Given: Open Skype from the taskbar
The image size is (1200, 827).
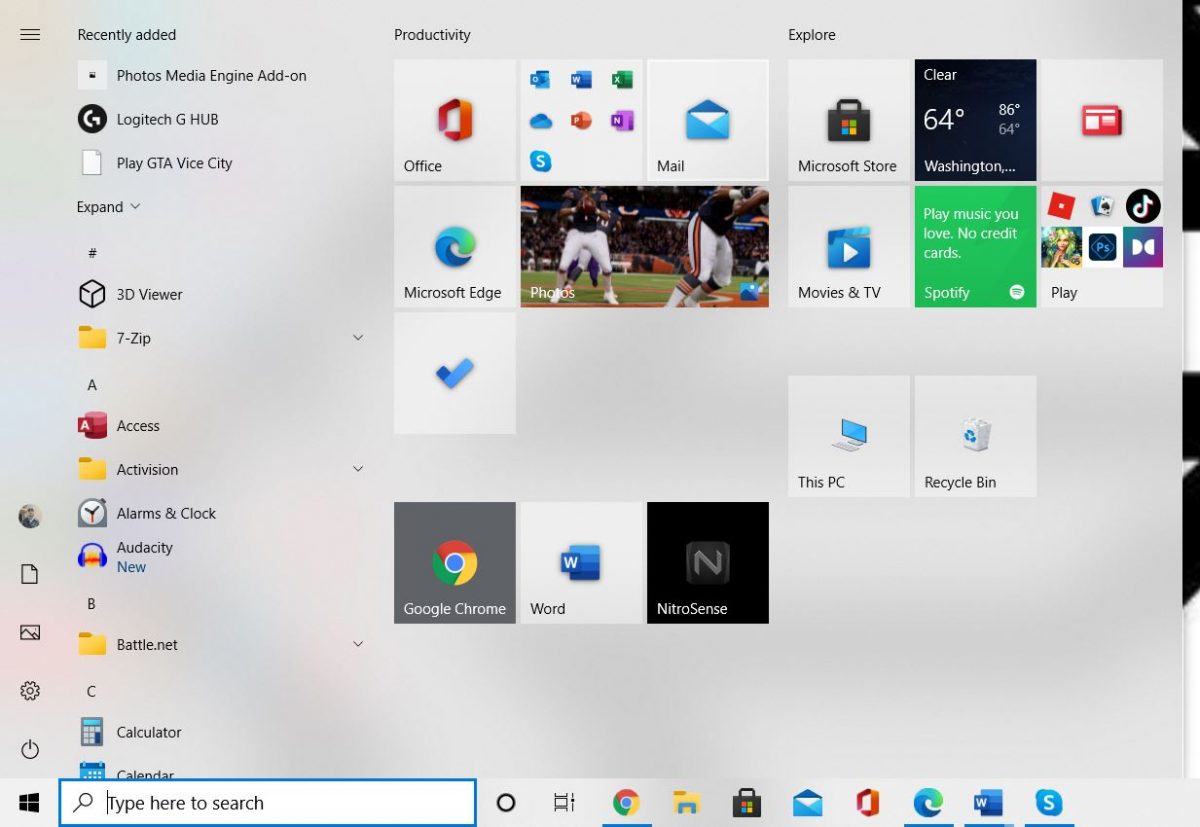Looking at the screenshot, I should 1048,803.
